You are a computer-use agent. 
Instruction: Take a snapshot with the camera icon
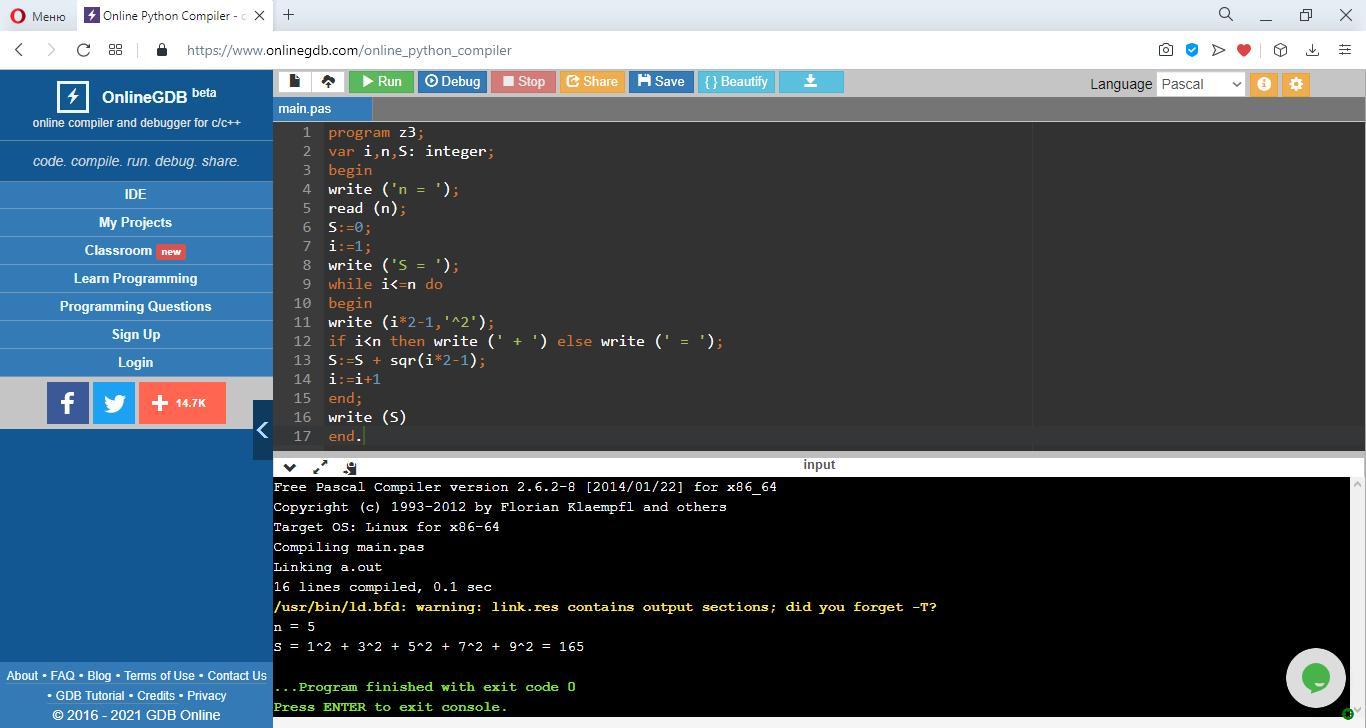[1166, 50]
